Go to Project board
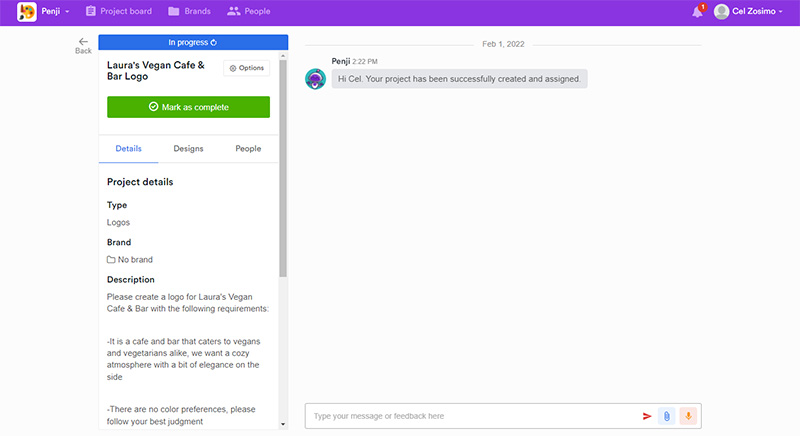 tap(119, 11)
